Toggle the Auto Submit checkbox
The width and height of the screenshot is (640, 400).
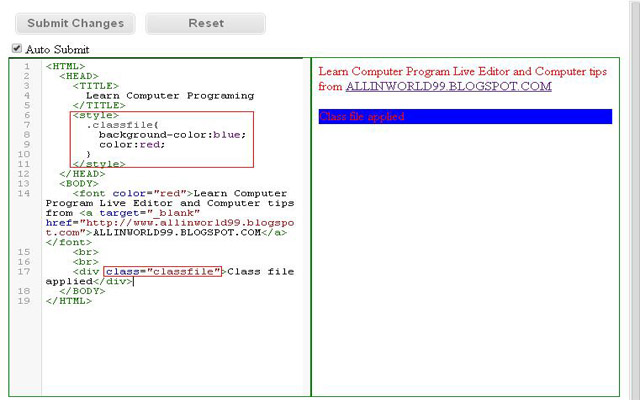point(17,49)
